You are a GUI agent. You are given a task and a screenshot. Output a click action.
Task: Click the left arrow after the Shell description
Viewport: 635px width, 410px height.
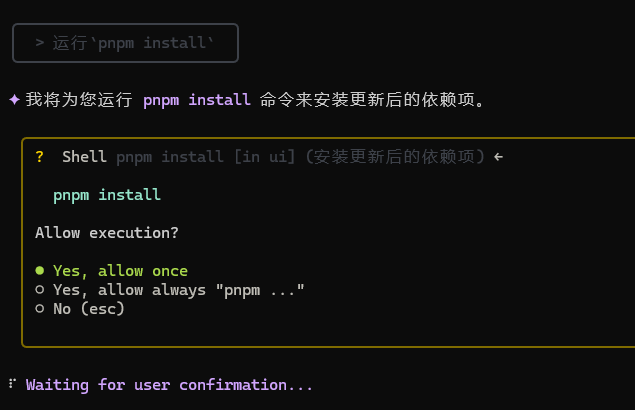pyautogui.click(x=498, y=157)
